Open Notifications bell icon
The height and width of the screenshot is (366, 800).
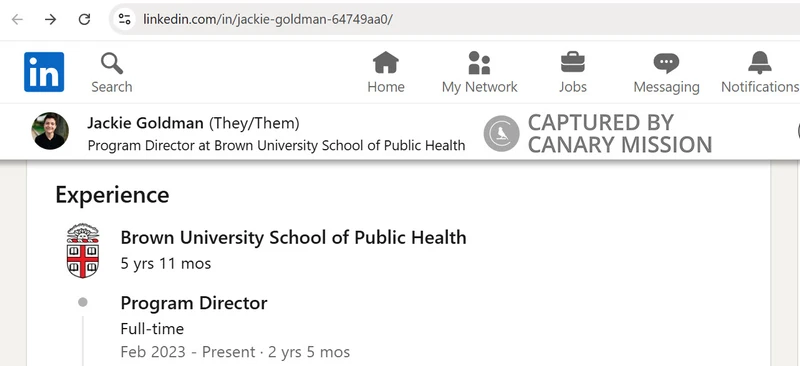coord(760,63)
